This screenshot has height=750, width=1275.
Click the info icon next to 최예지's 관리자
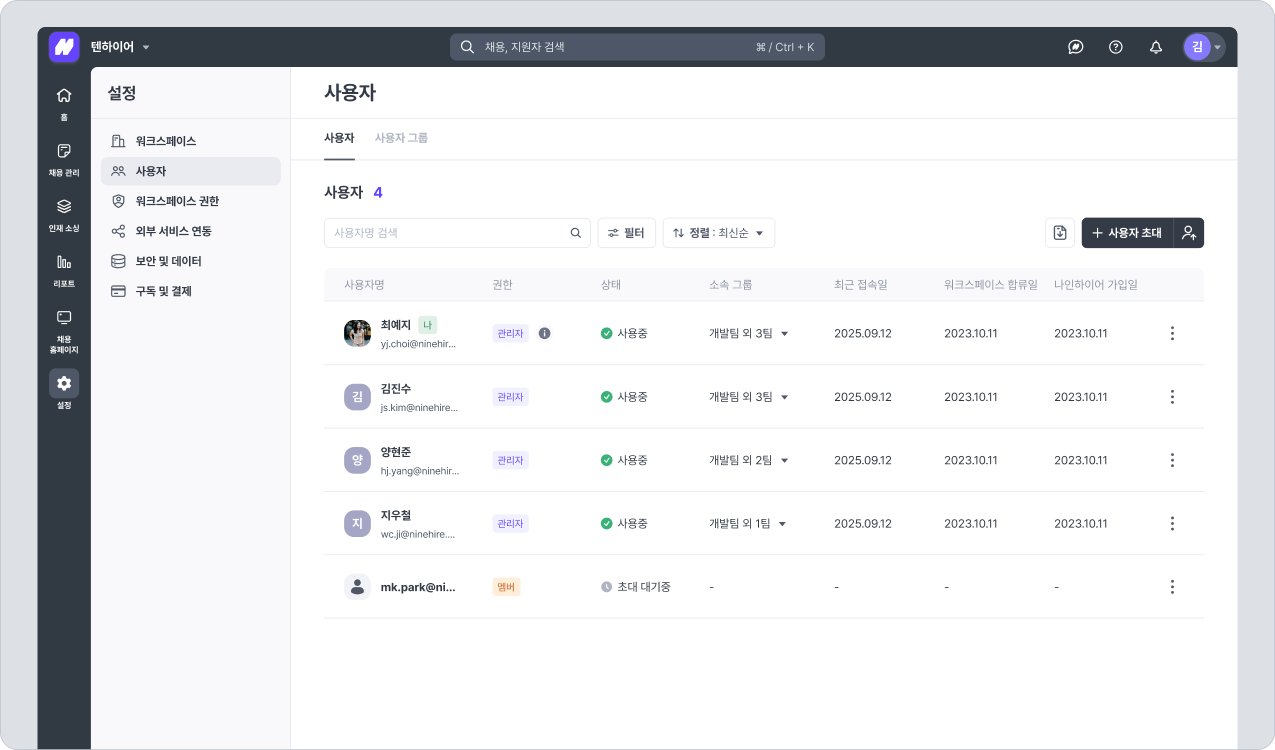point(545,333)
